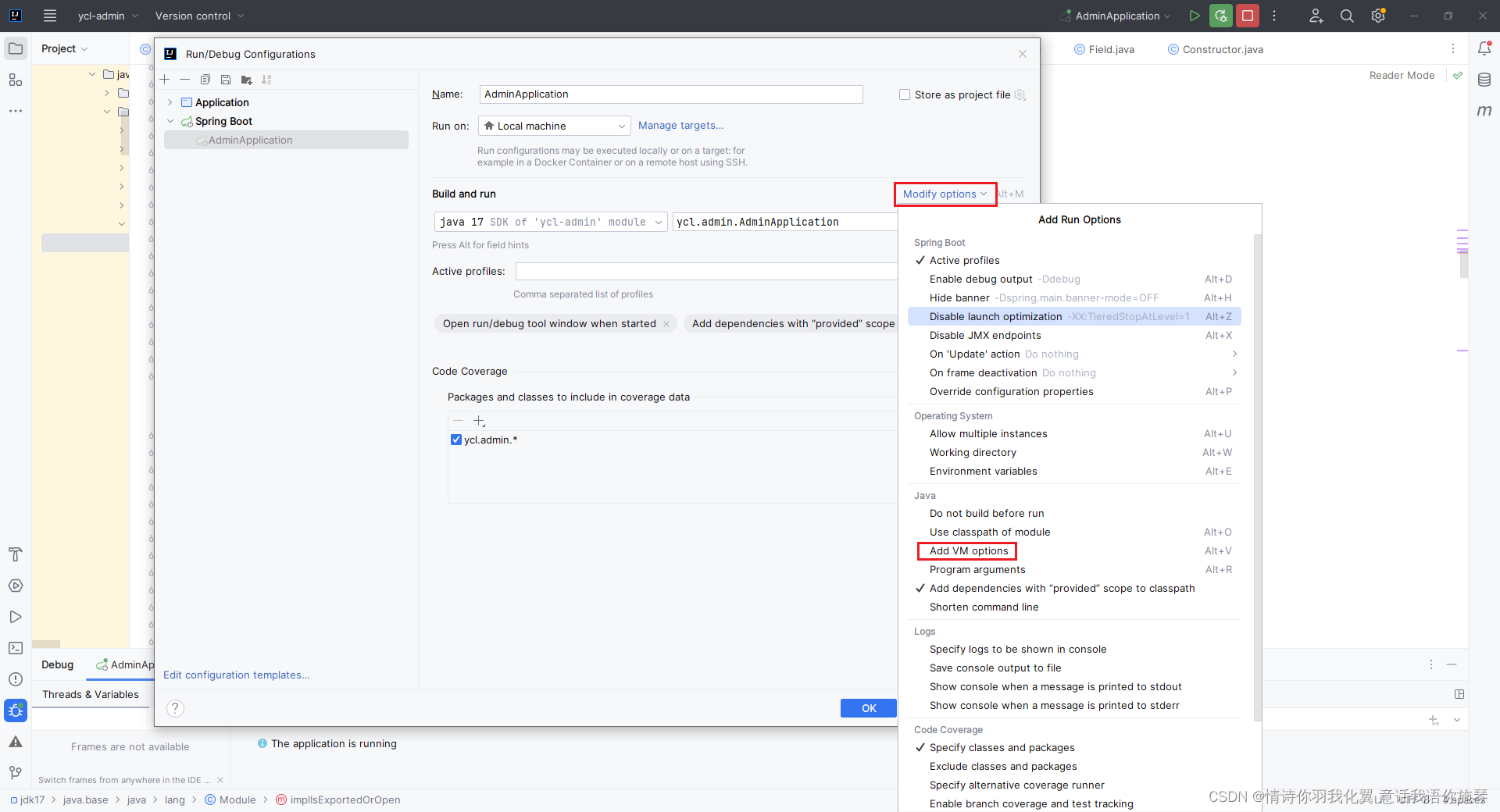The image size is (1500, 812).
Task: Open the More Actions vertical dots in toolbar
Action: click(1274, 16)
